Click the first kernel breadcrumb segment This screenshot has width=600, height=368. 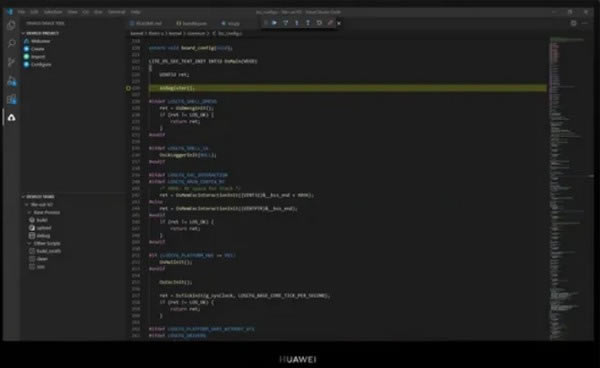point(137,33)
